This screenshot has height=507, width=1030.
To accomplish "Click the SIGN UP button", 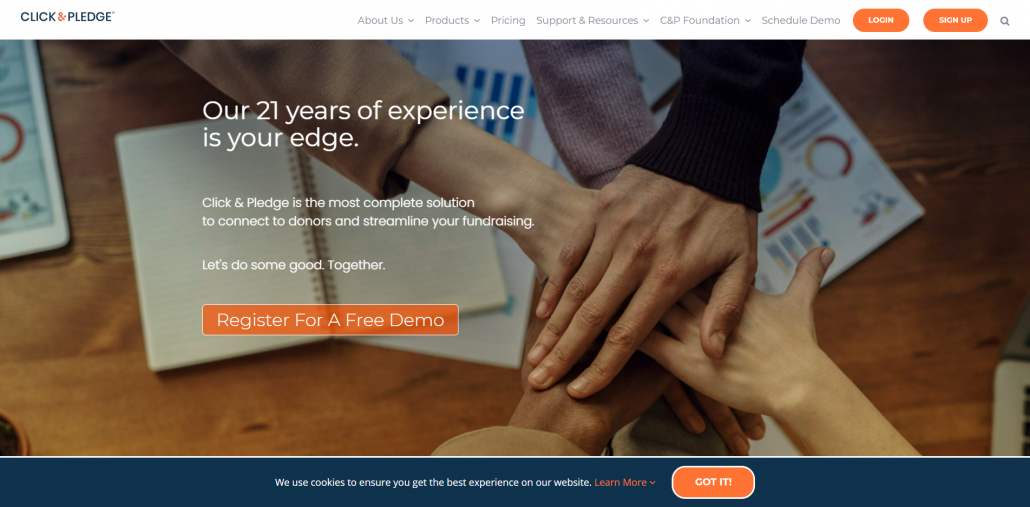I will (x=955, y=20).
